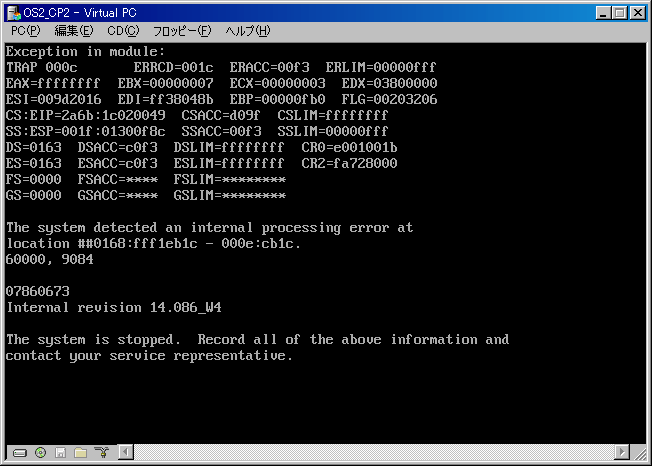Click the network adapter status icon
Screen dimensions: 652x466
tap(101, 452)
